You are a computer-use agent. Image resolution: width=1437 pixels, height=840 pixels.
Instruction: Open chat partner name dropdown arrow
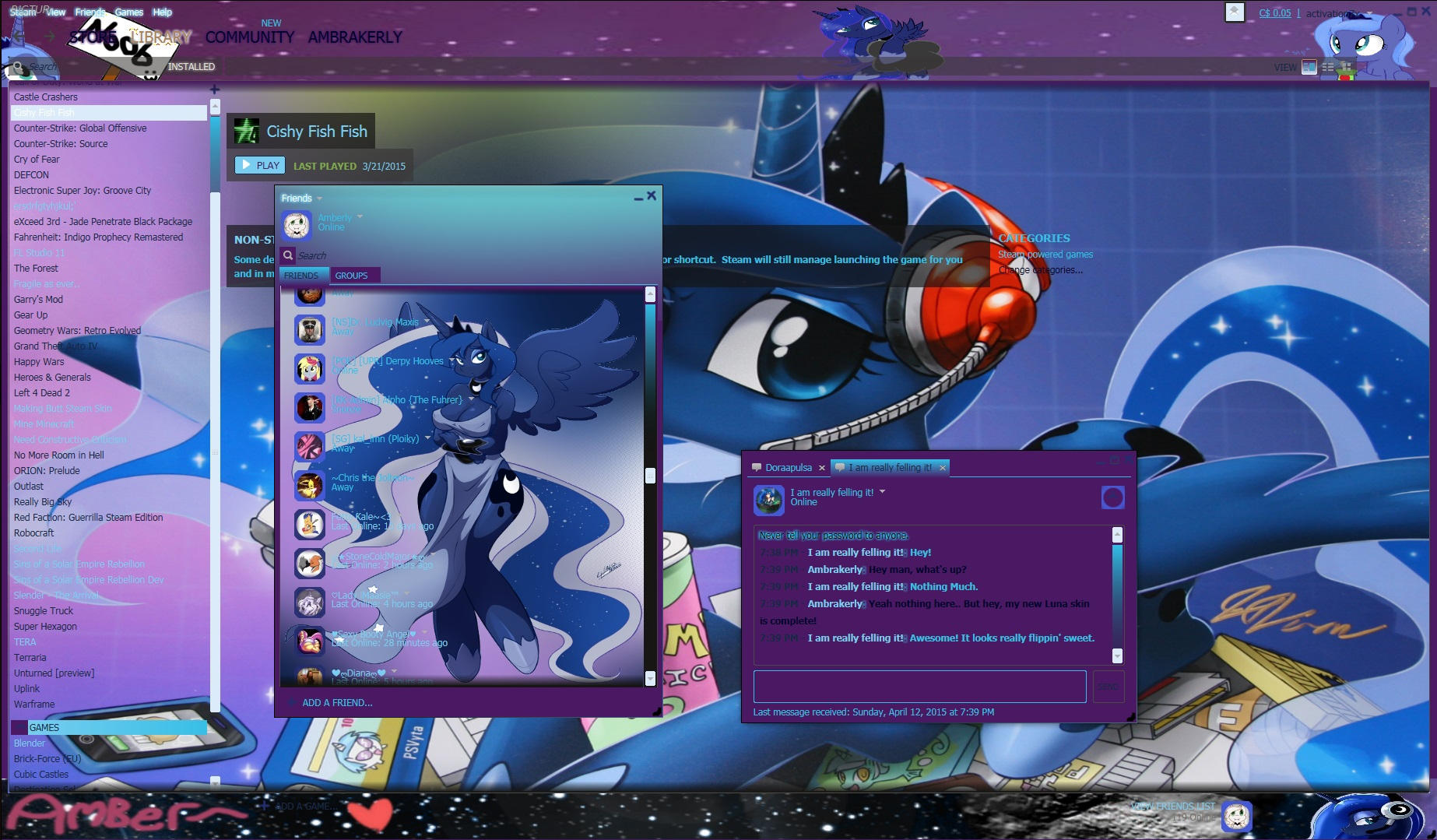[882, 492]
